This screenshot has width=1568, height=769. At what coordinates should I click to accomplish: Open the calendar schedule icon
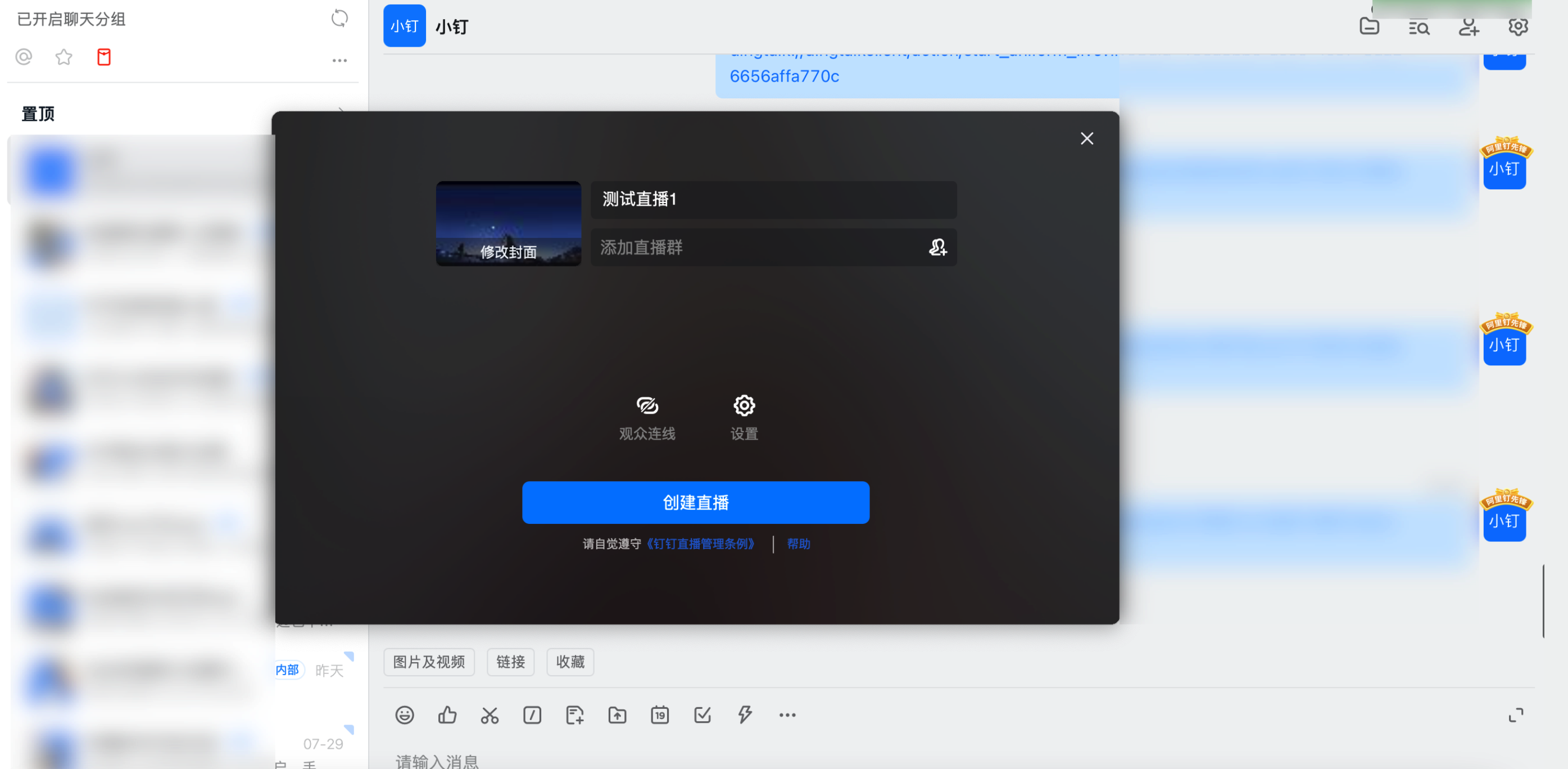click(x=660, y=715)
